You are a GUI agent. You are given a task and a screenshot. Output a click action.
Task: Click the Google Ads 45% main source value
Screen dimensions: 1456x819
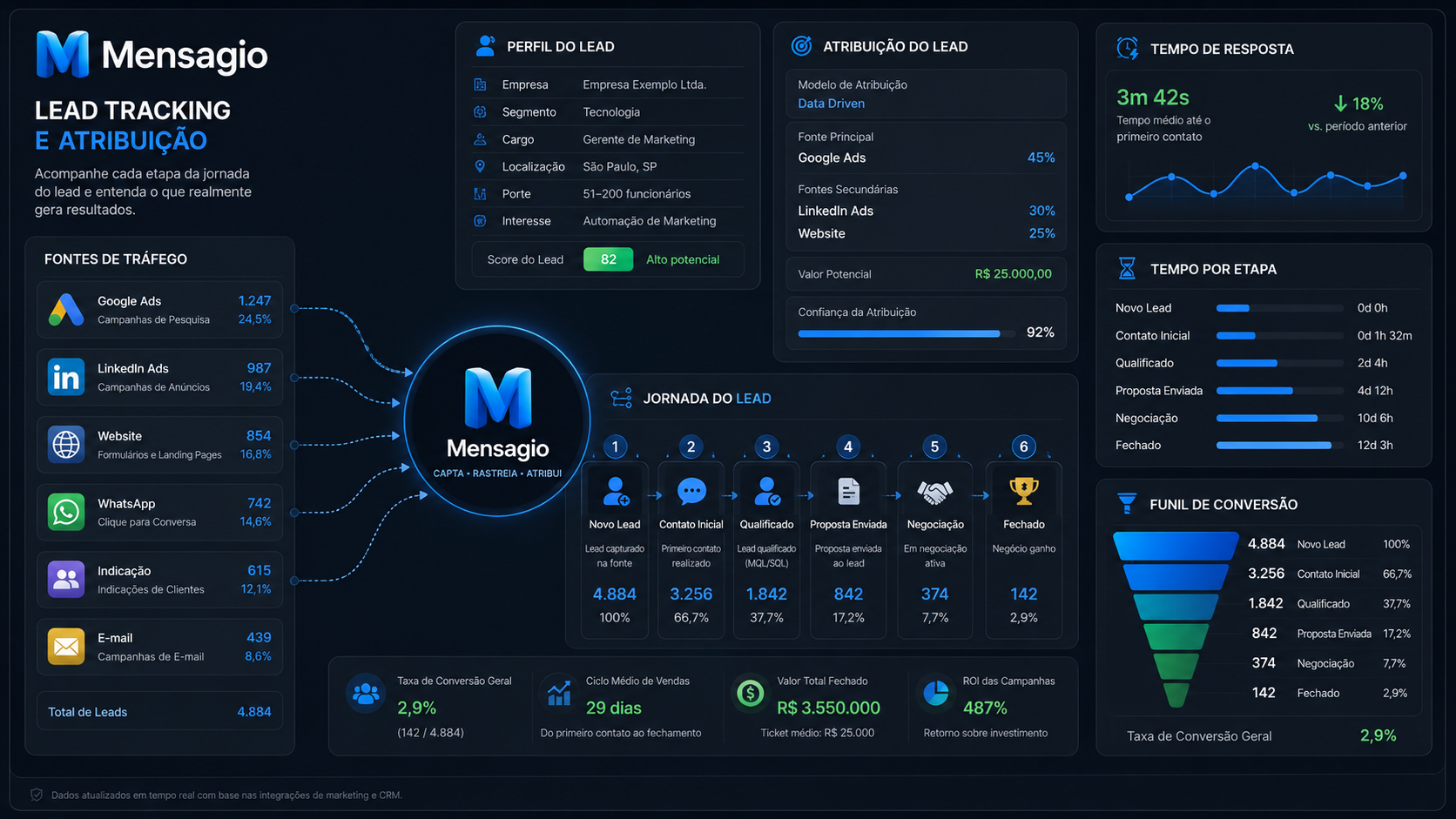[1041, 158]
